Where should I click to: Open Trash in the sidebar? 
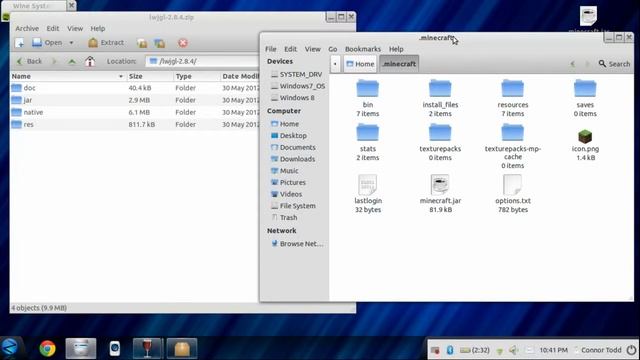click(x=284, y=218)
